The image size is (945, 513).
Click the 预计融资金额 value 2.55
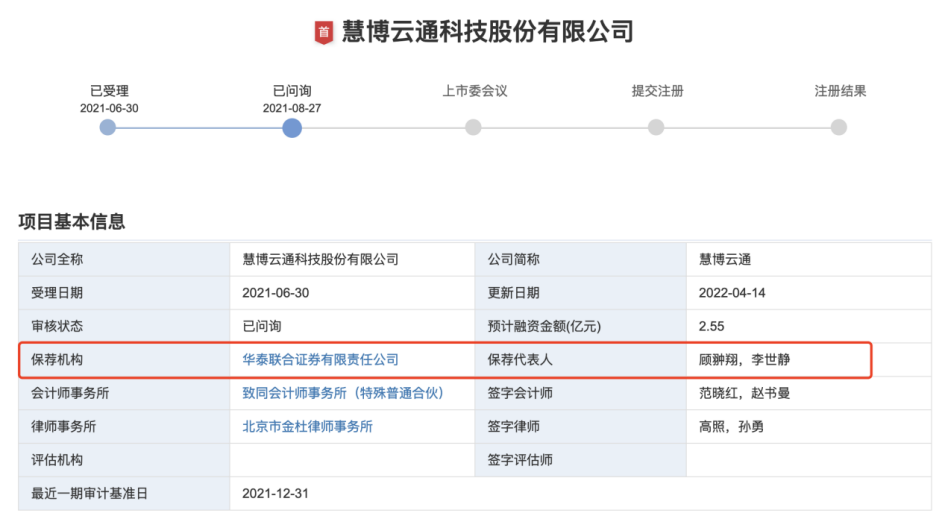click(x=711, y=326)
